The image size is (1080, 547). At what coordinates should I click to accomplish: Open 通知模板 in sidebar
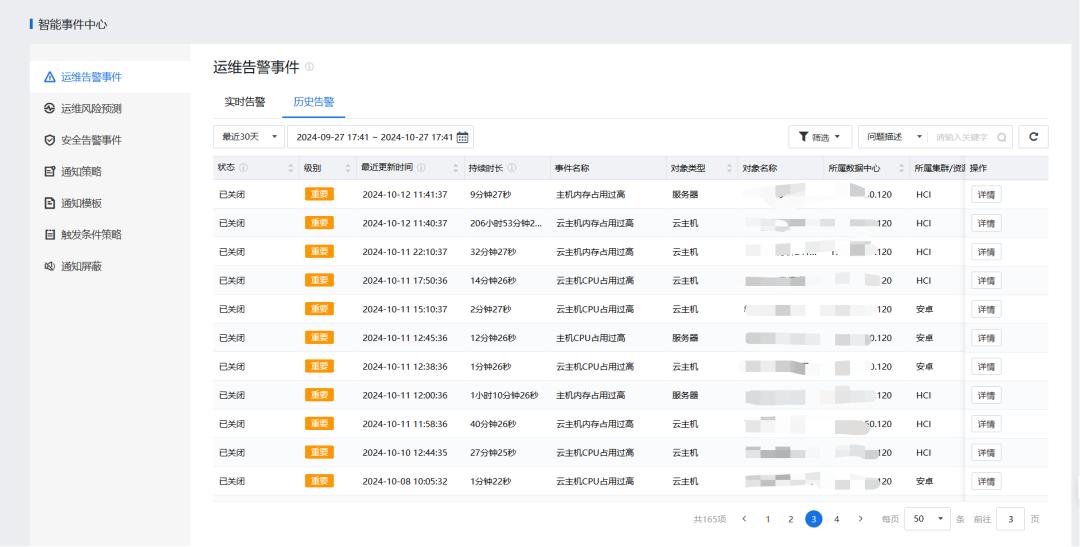(x=110, y=203)
